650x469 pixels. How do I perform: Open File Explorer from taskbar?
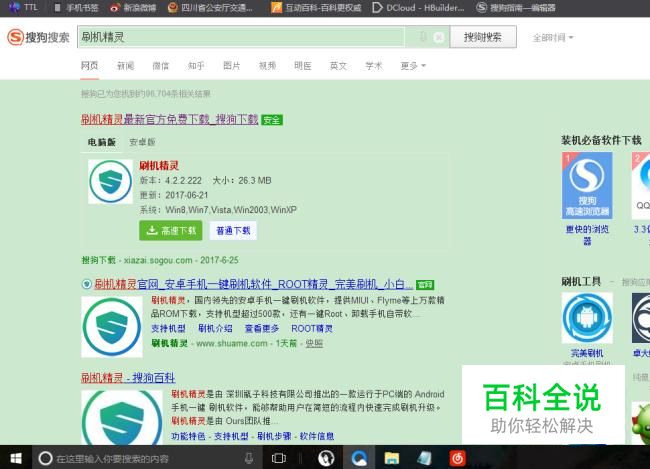(x=392, y=458)
